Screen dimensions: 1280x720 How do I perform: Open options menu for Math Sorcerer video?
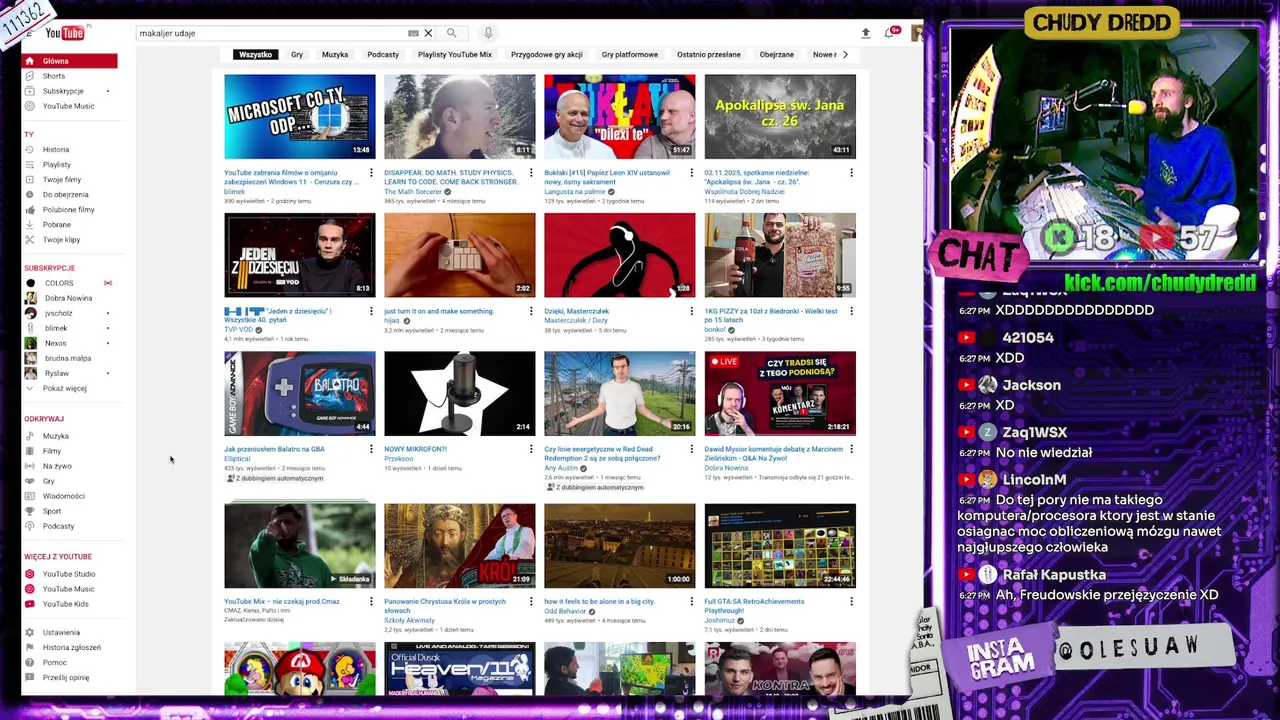[531, 172]
